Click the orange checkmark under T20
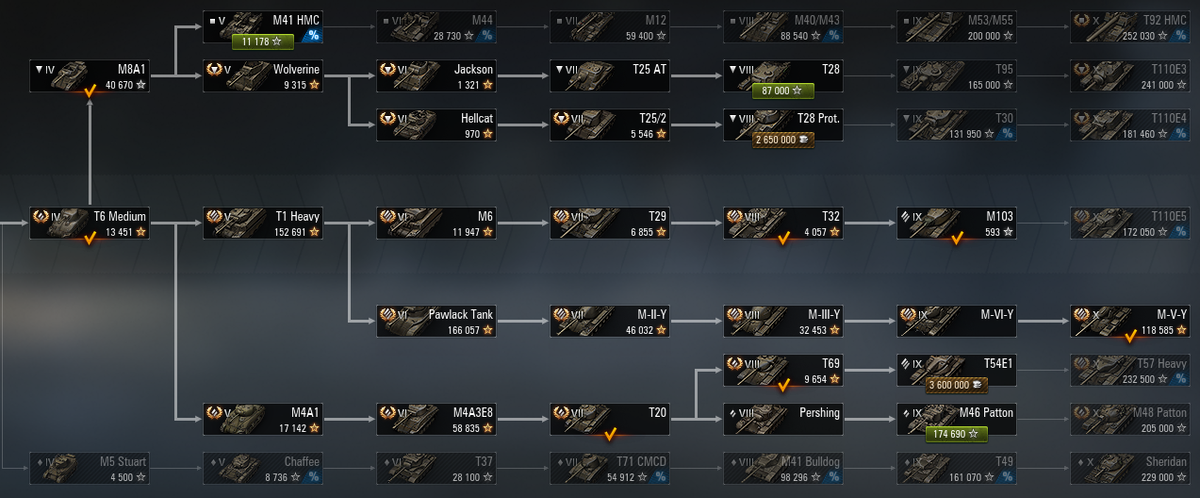1200x498 pixels. [x=610, y=434]
